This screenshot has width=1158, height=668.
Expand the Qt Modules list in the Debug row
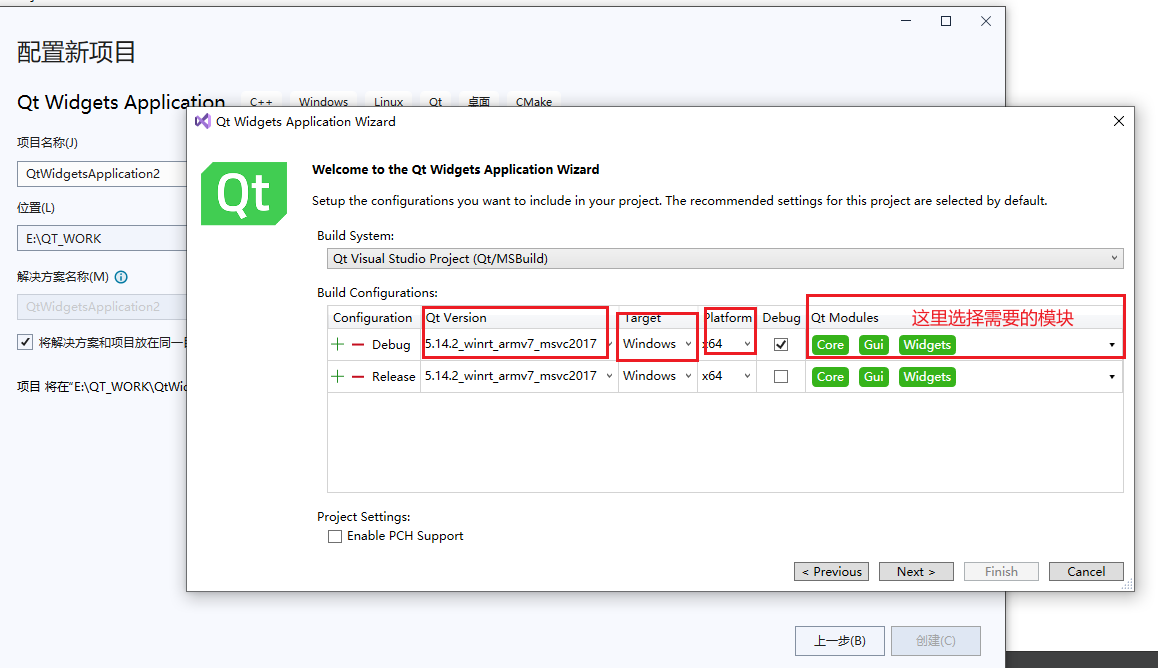pos(1111,345)
